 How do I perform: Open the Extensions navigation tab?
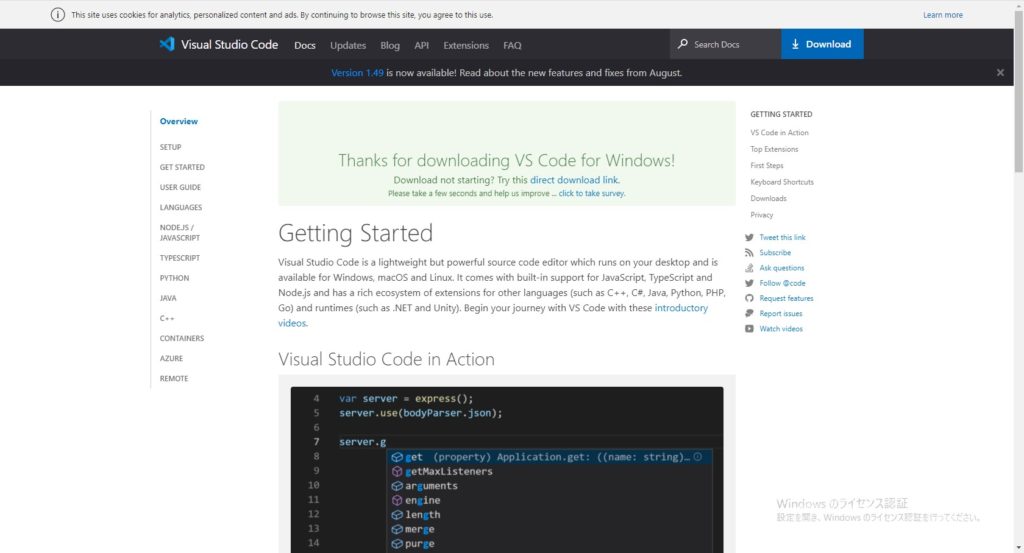pos(466,45)
